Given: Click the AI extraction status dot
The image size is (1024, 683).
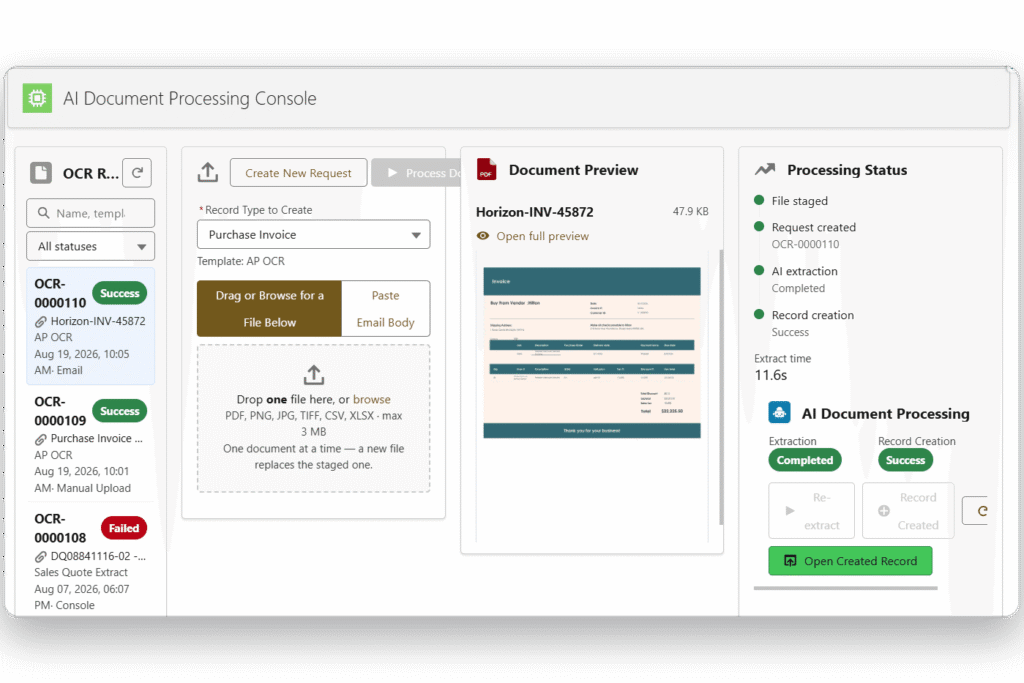Looking at the screenshot, I should [x=759, y=270].
